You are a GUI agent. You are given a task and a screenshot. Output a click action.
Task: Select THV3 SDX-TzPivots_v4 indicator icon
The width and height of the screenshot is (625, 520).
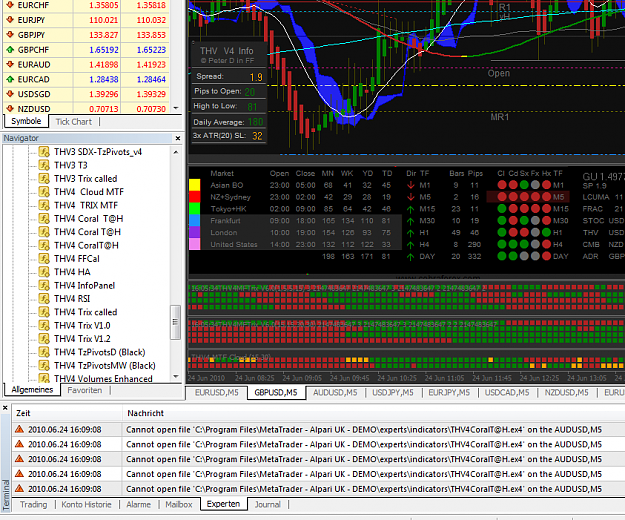(x=44, y=152)
